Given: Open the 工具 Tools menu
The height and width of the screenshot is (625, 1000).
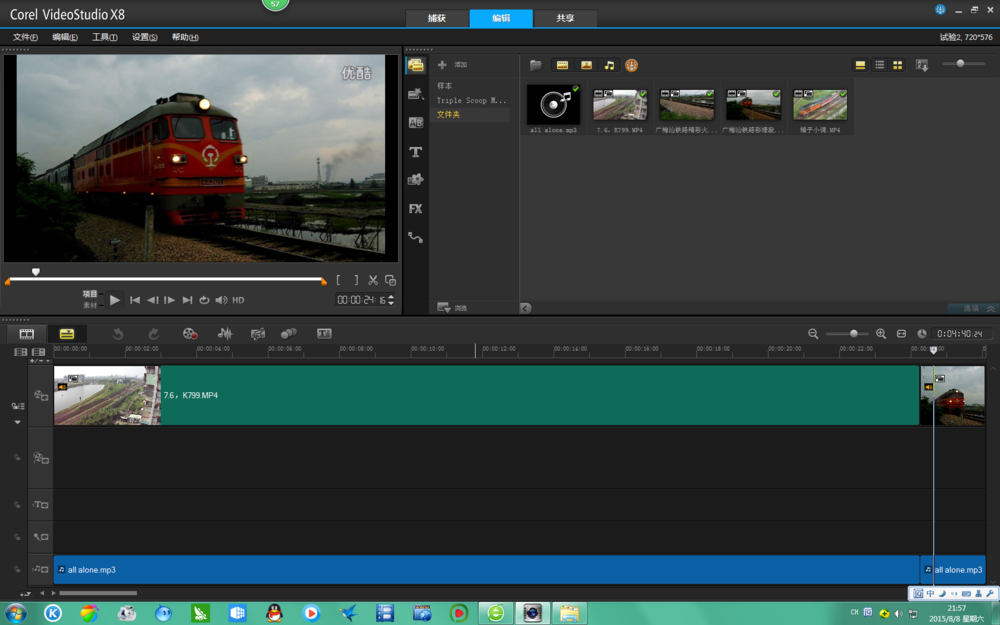Looking at the screenshot, I should [105, 37].
